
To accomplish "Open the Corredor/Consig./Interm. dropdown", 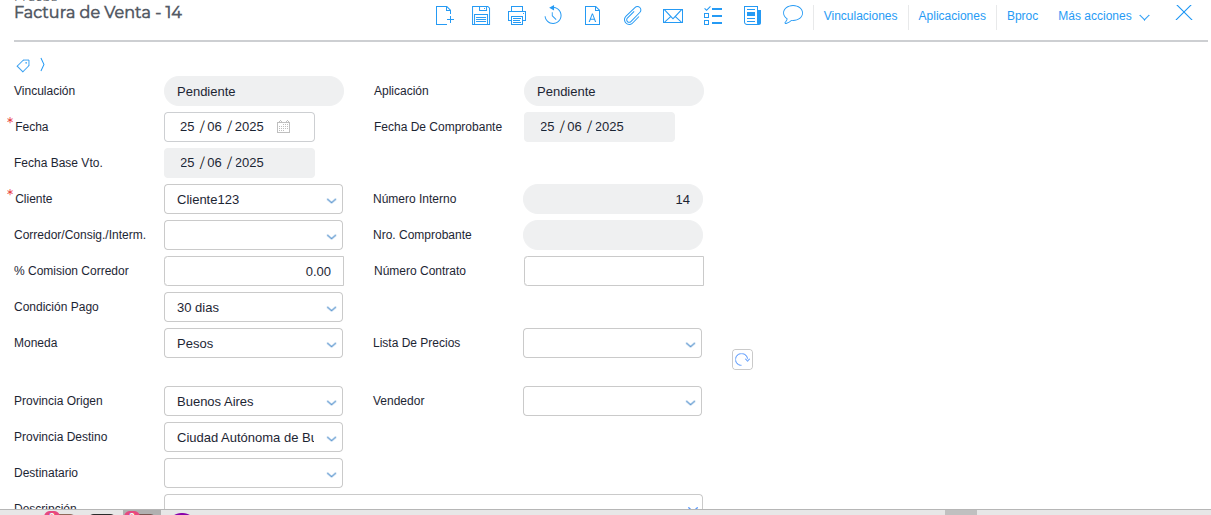I will point(253,235).
